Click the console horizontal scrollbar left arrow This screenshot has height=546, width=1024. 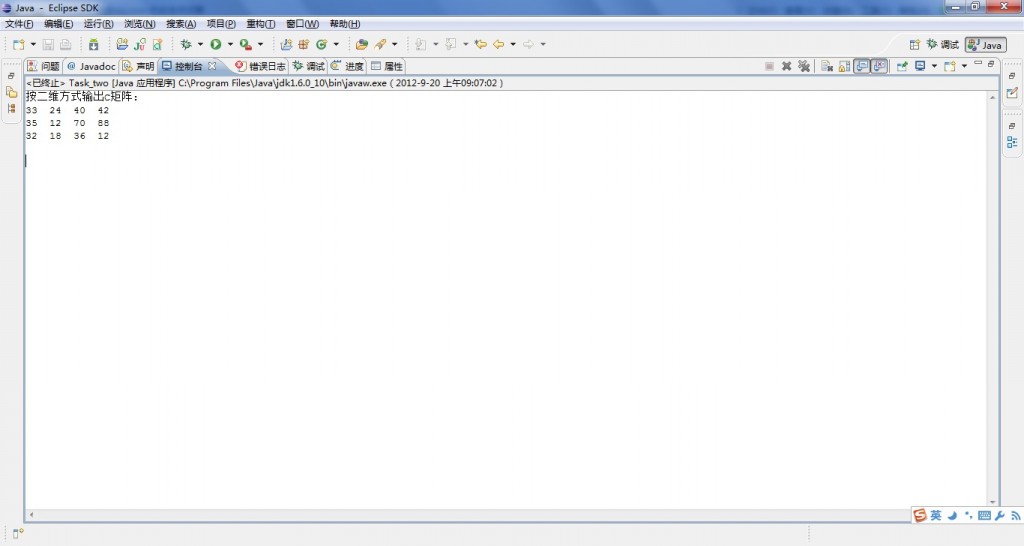(31, 515)
